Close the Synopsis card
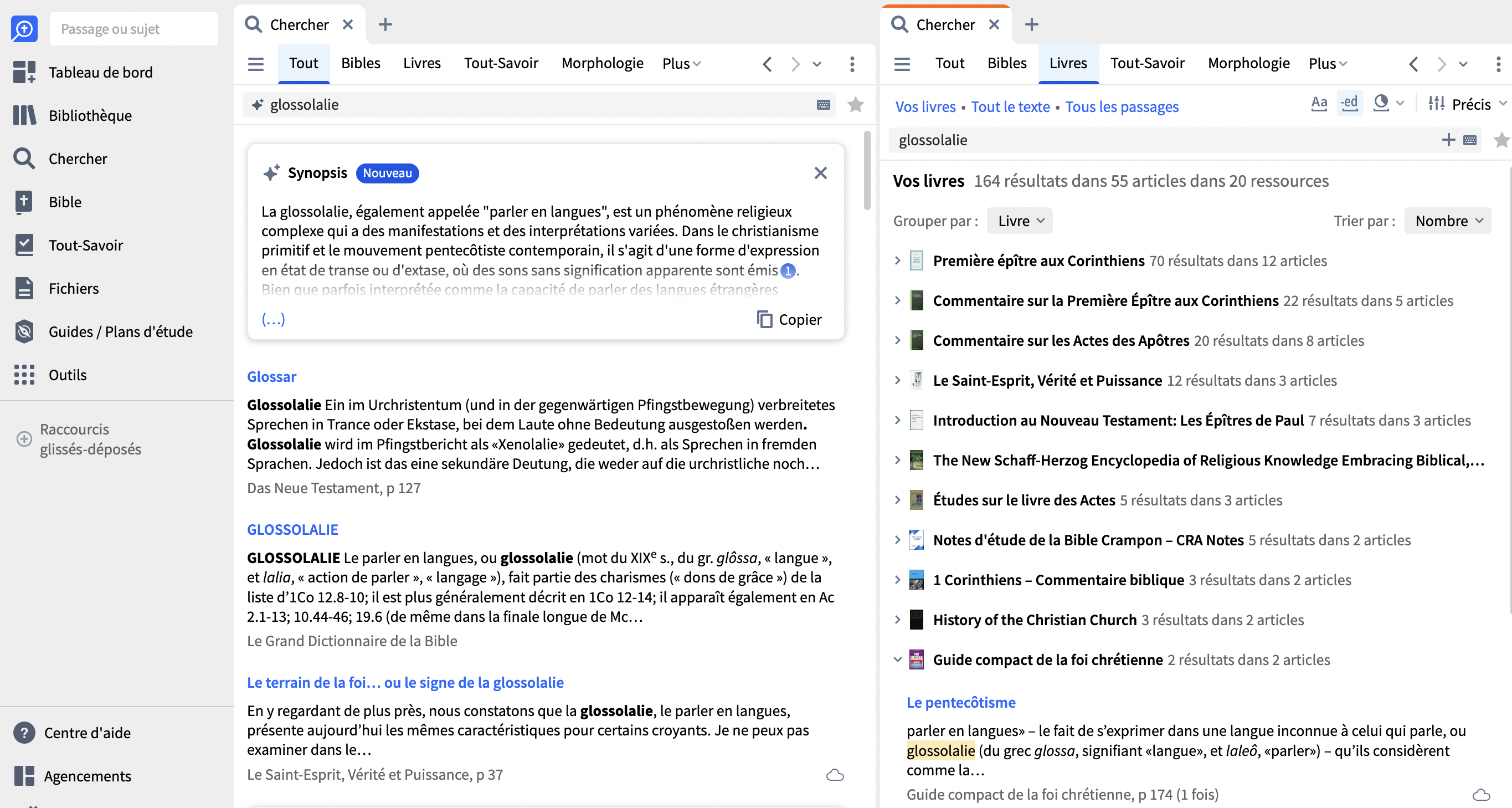This screenshot has height=808, width=1512. point(821,173)
